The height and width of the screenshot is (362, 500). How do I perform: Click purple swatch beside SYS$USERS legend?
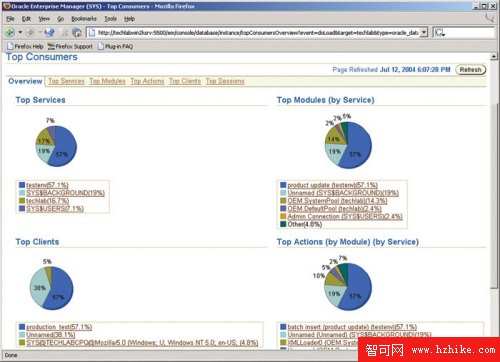coord(22,208)
